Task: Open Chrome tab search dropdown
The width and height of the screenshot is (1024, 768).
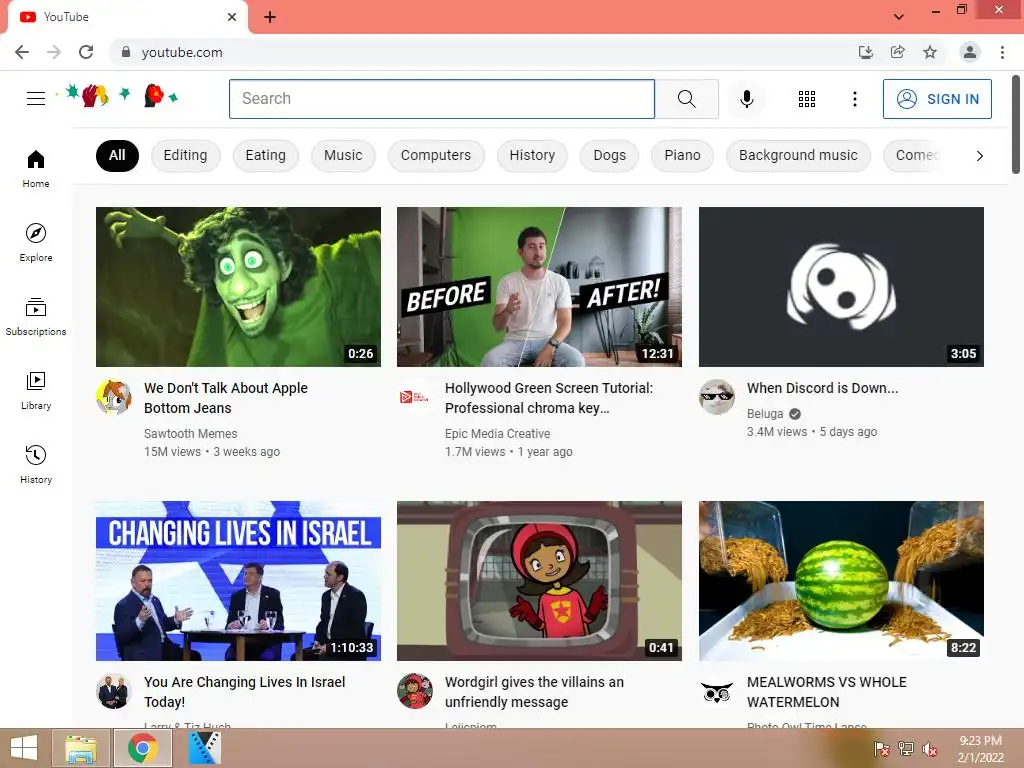Action: (x=899, y=17)
